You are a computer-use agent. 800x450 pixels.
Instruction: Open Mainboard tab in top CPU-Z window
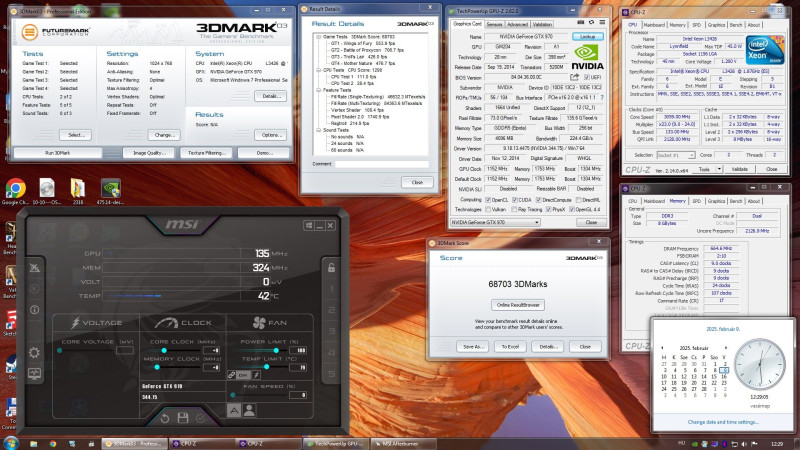(x=654, y=25)
